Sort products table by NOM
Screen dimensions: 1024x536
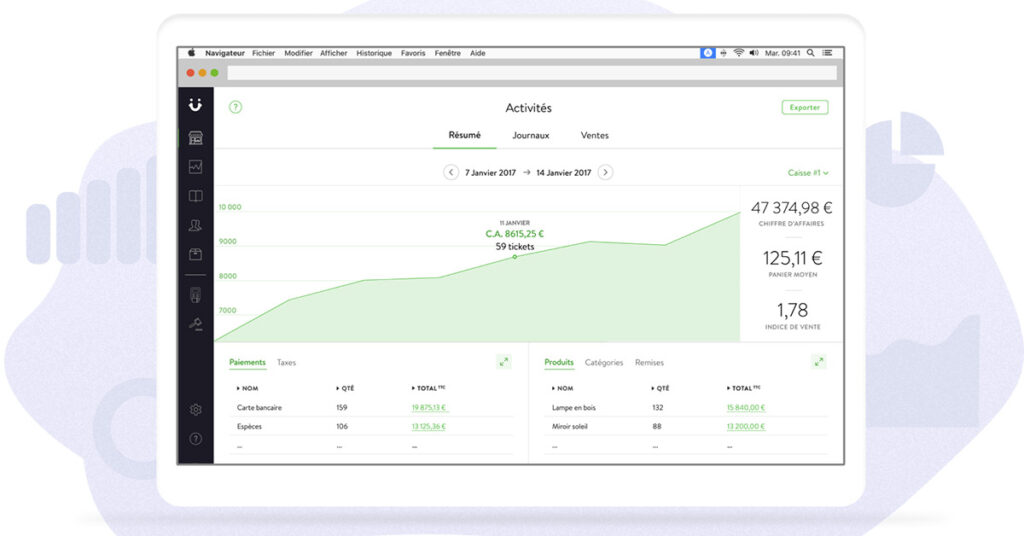point(562,388)
